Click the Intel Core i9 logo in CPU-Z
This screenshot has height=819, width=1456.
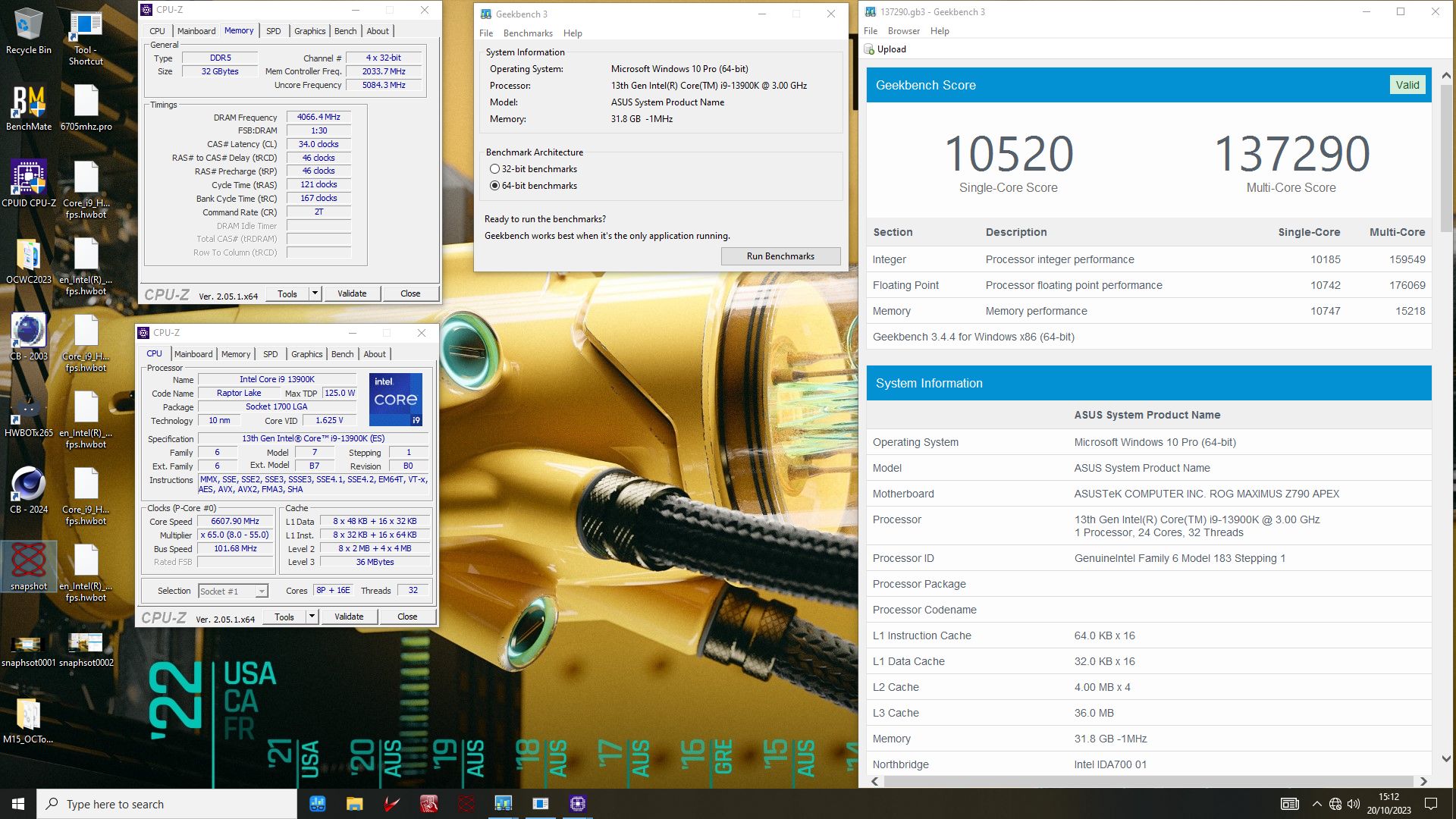pos(395,400)
